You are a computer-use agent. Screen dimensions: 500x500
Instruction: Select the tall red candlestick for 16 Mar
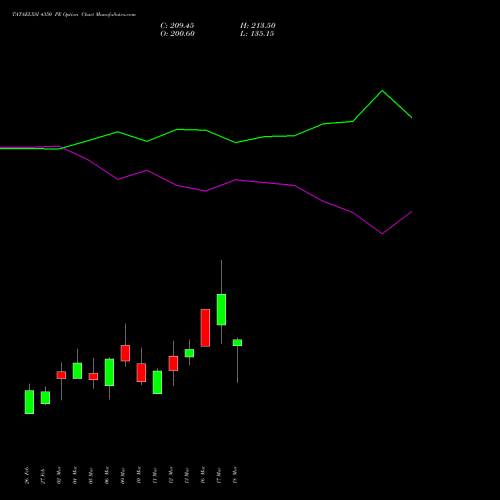click(205, 328)
